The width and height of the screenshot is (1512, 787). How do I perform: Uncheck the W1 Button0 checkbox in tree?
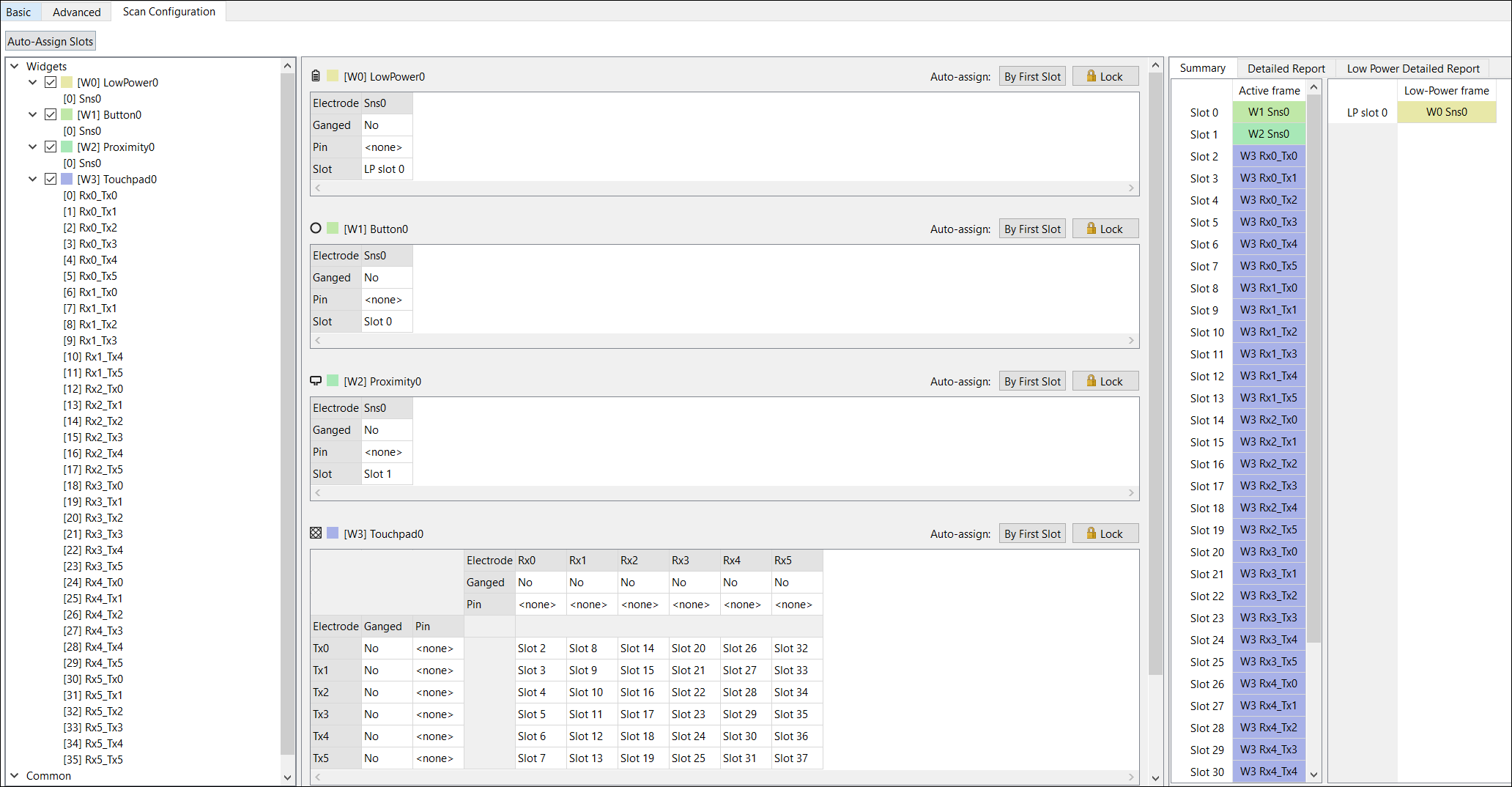click(x=51, y=114)
